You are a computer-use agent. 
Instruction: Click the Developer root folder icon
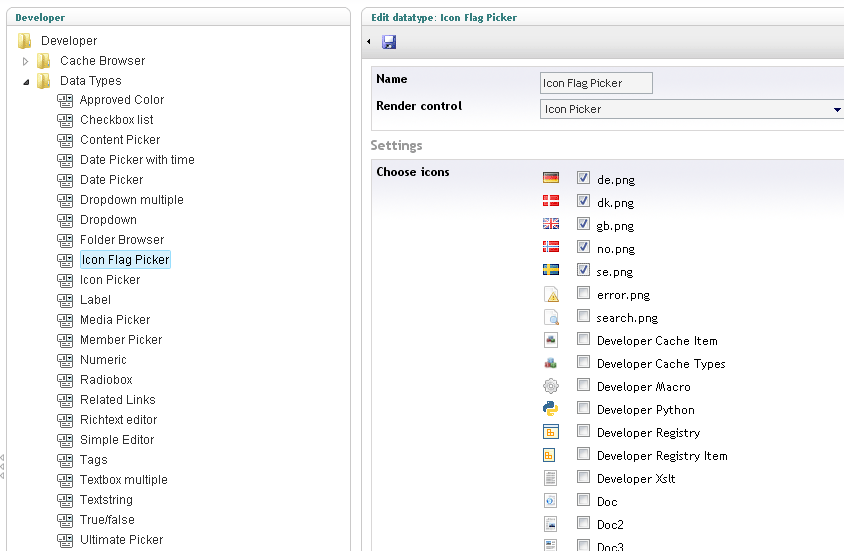(25, 41)
